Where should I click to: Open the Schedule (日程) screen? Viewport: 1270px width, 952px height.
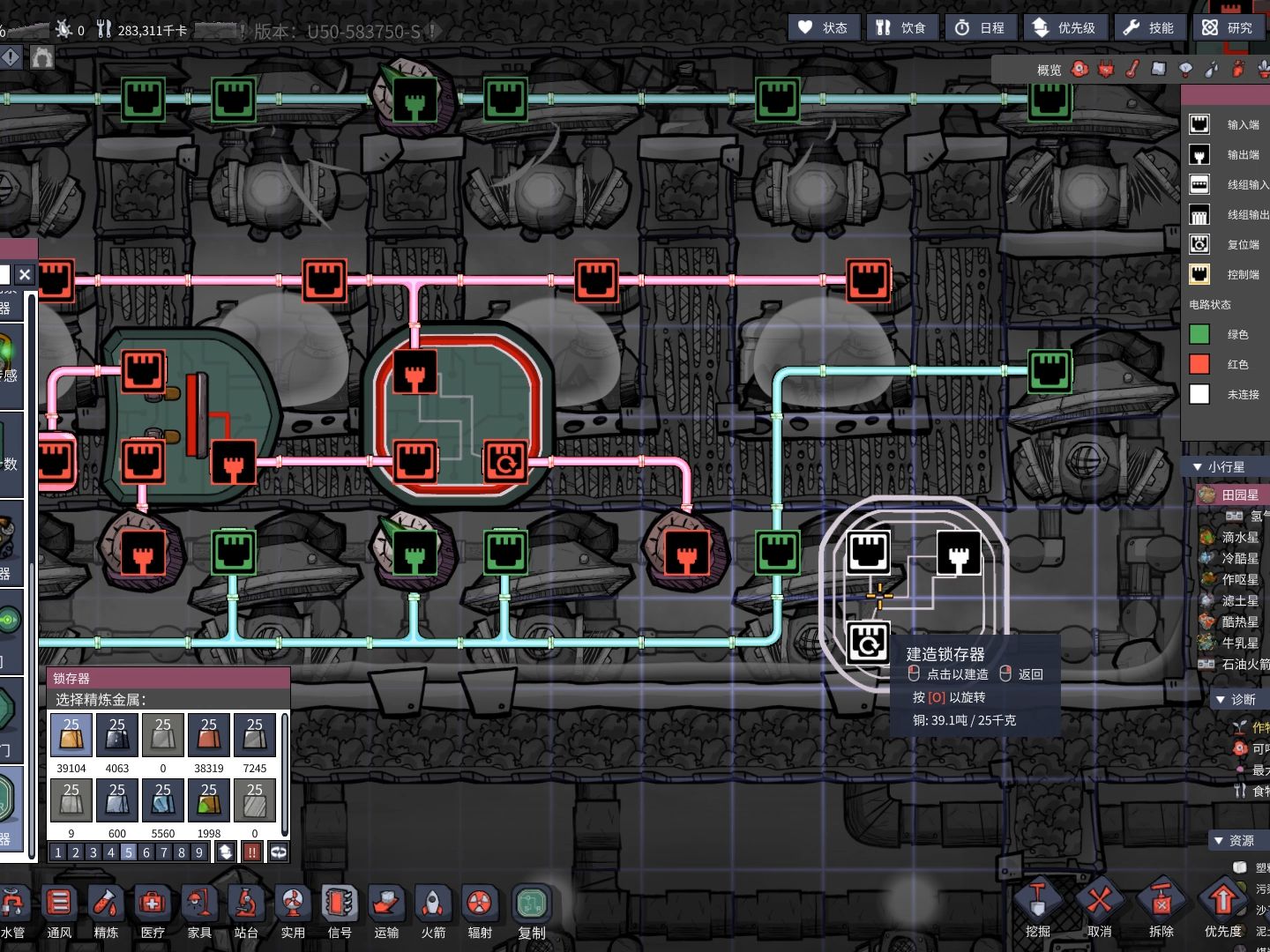coord(981,27)
